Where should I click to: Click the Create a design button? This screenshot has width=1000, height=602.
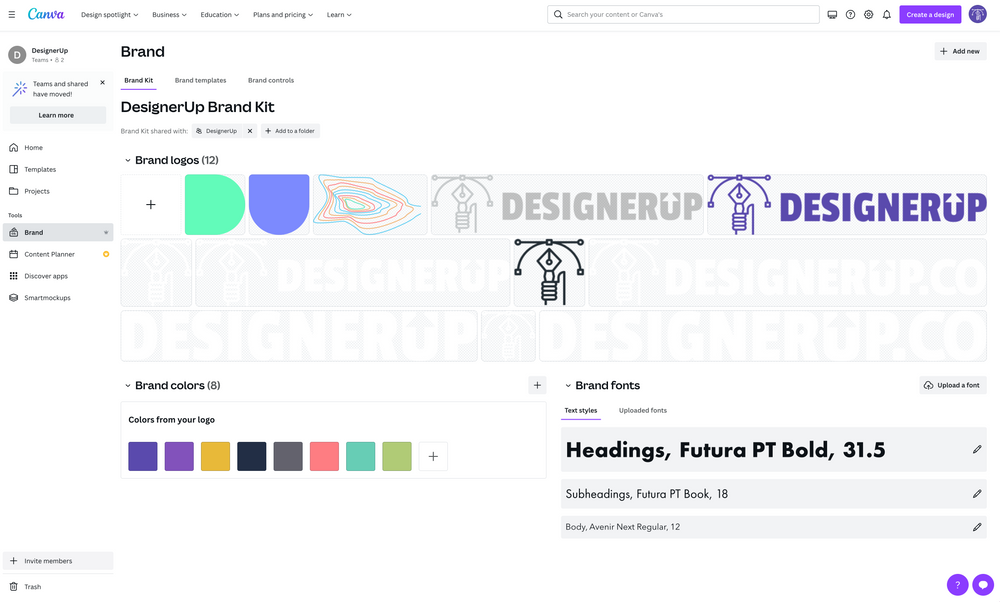[x=929, y=13]
